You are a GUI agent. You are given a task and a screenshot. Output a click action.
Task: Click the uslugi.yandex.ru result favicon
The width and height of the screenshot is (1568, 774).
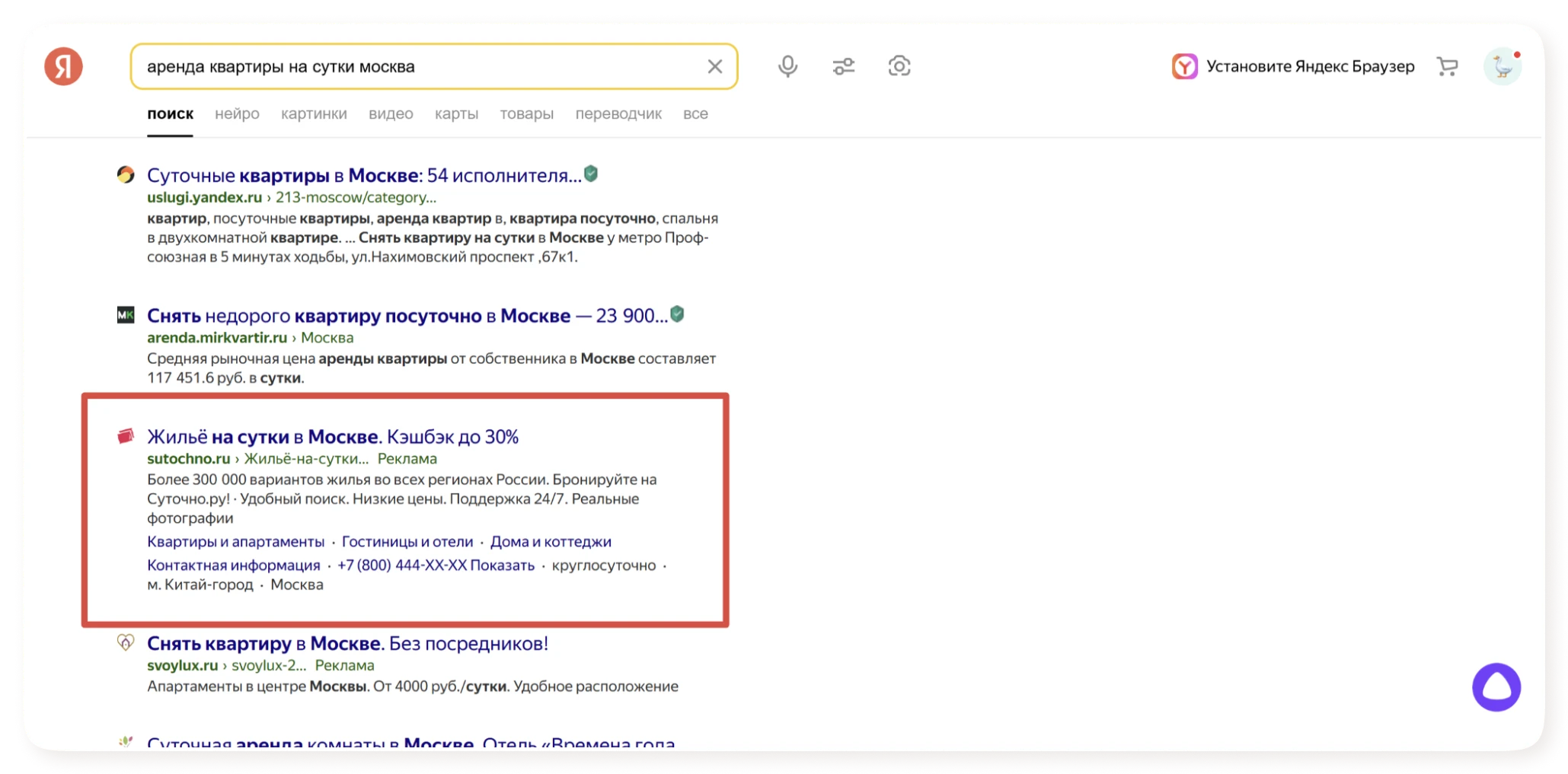126,175
